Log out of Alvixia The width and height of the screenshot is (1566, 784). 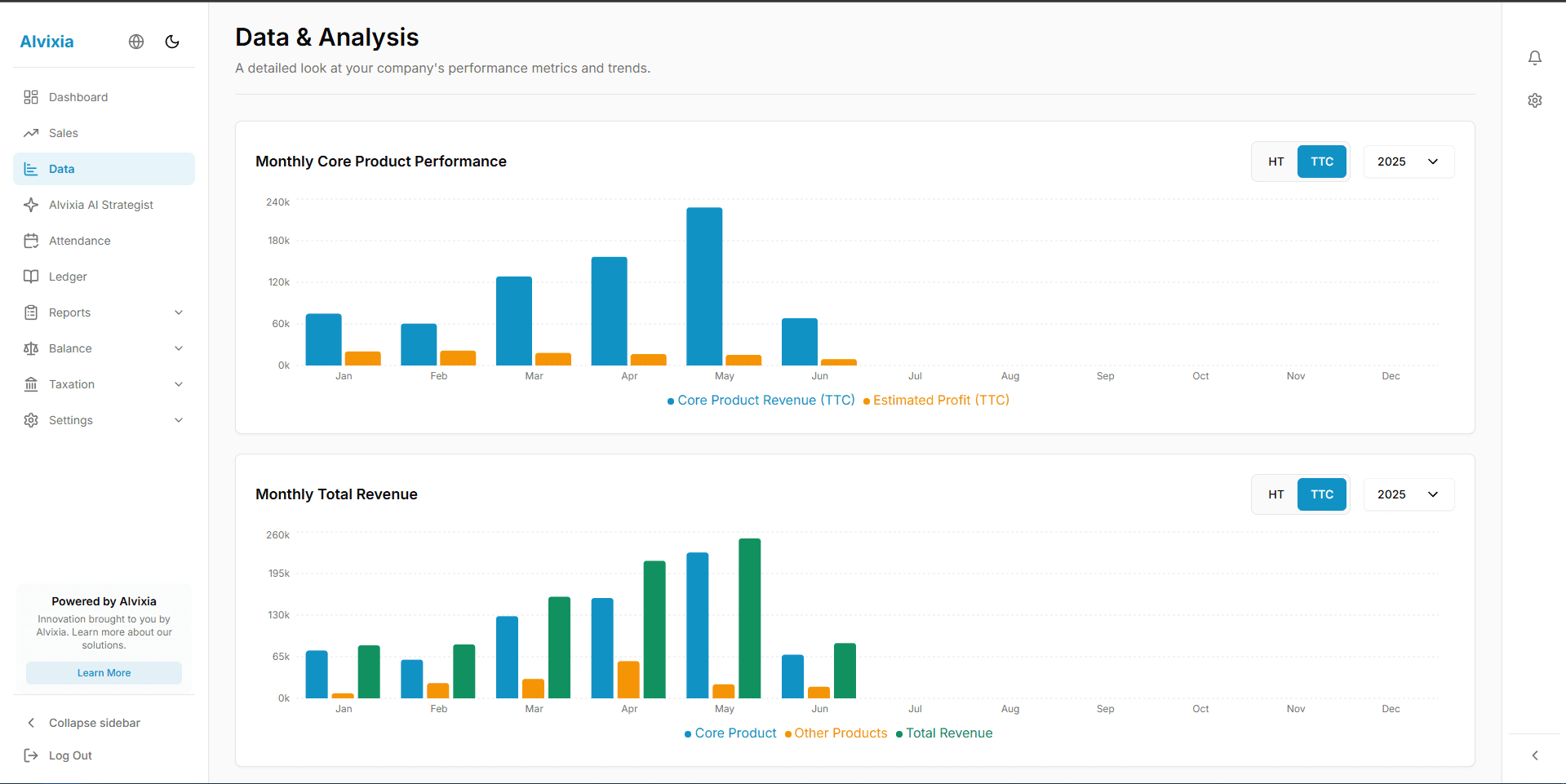click(x=69, y=755)
